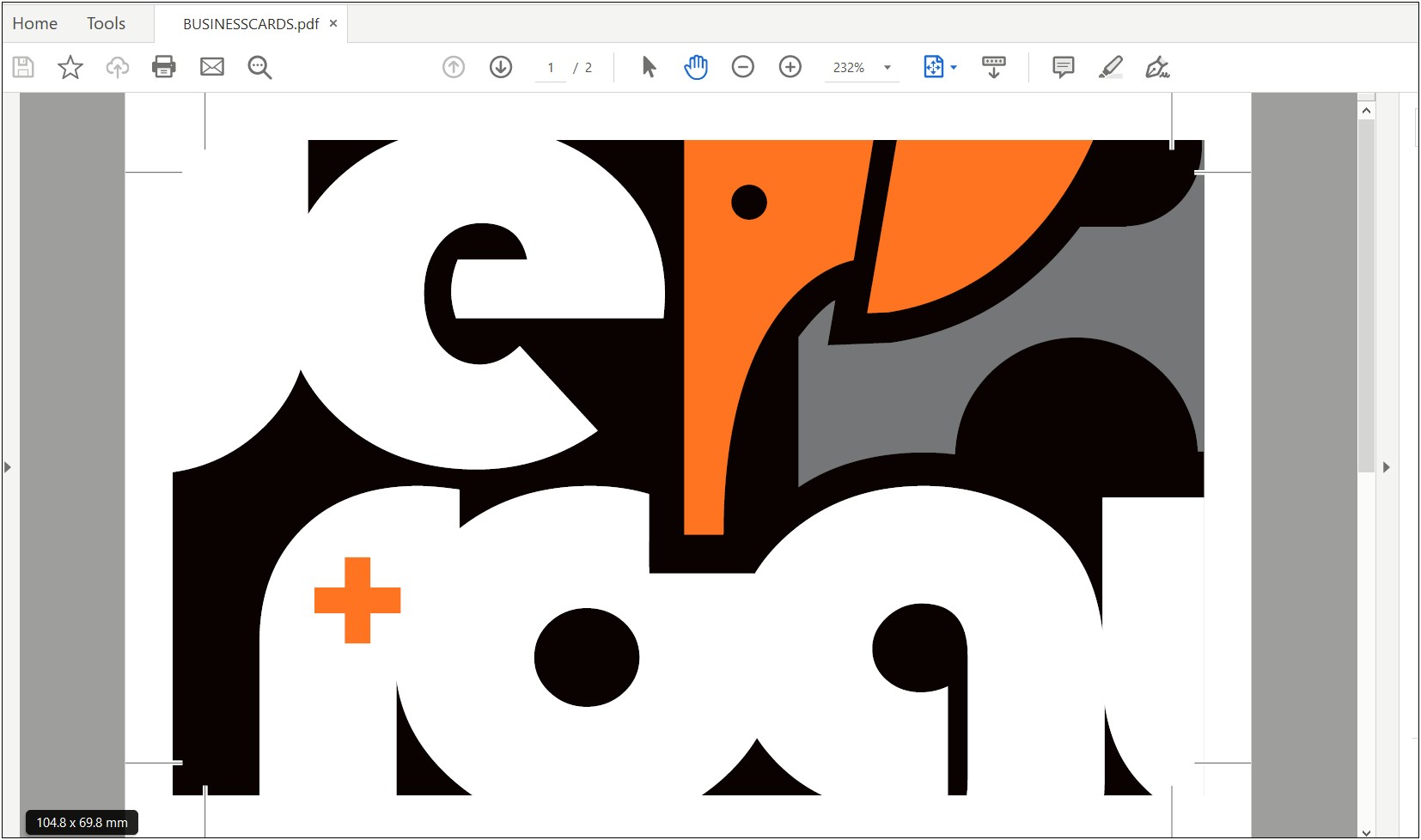This screenshot has height=840, width=1421.
Task: Send file by email envelope icon
Action: [x=212, y=67]
